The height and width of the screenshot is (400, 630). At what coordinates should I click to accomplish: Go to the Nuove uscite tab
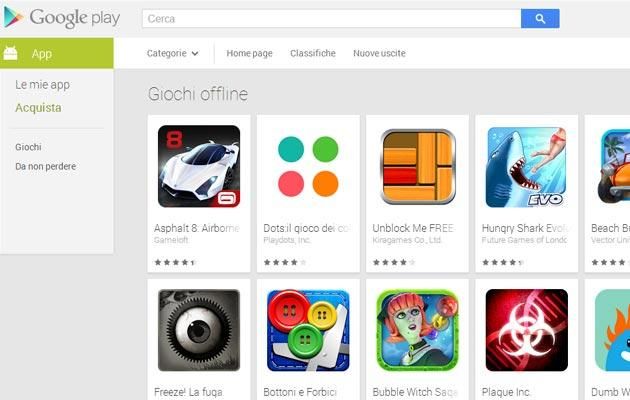point(379,53)
